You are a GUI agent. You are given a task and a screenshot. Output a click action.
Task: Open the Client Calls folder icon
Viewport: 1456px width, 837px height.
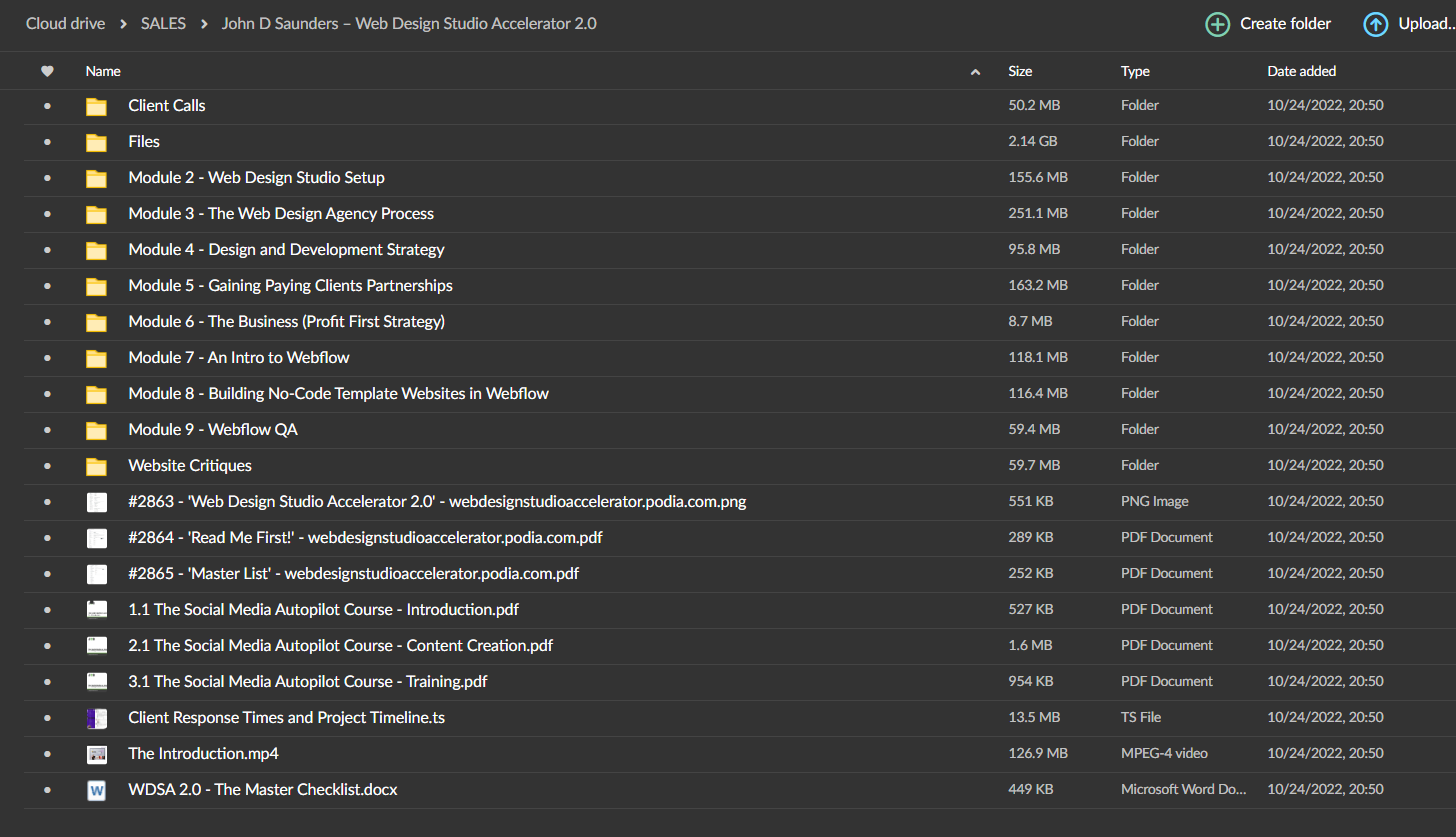tap(96, 106)
